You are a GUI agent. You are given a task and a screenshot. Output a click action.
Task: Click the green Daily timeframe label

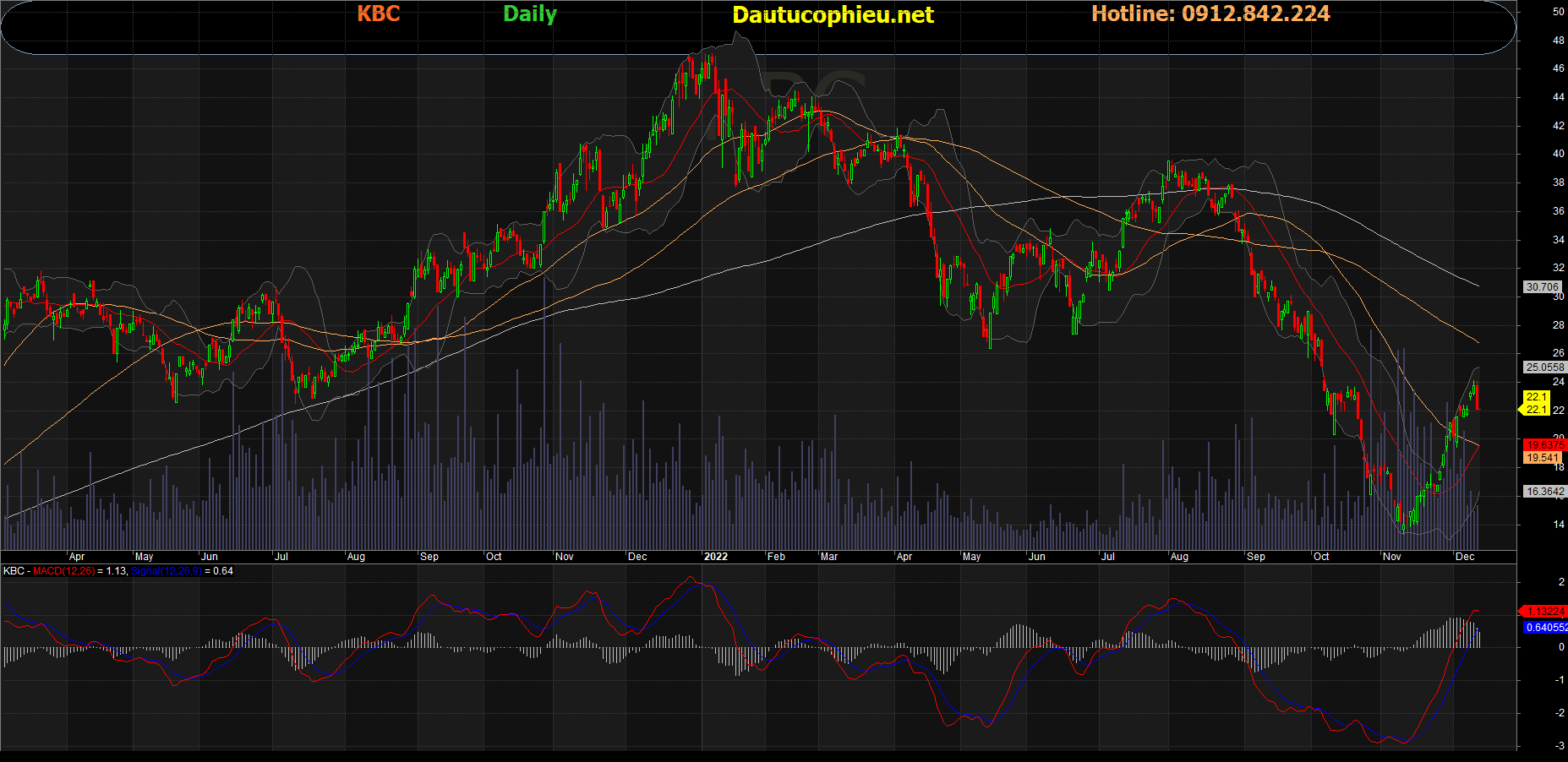tap(530, 14)
